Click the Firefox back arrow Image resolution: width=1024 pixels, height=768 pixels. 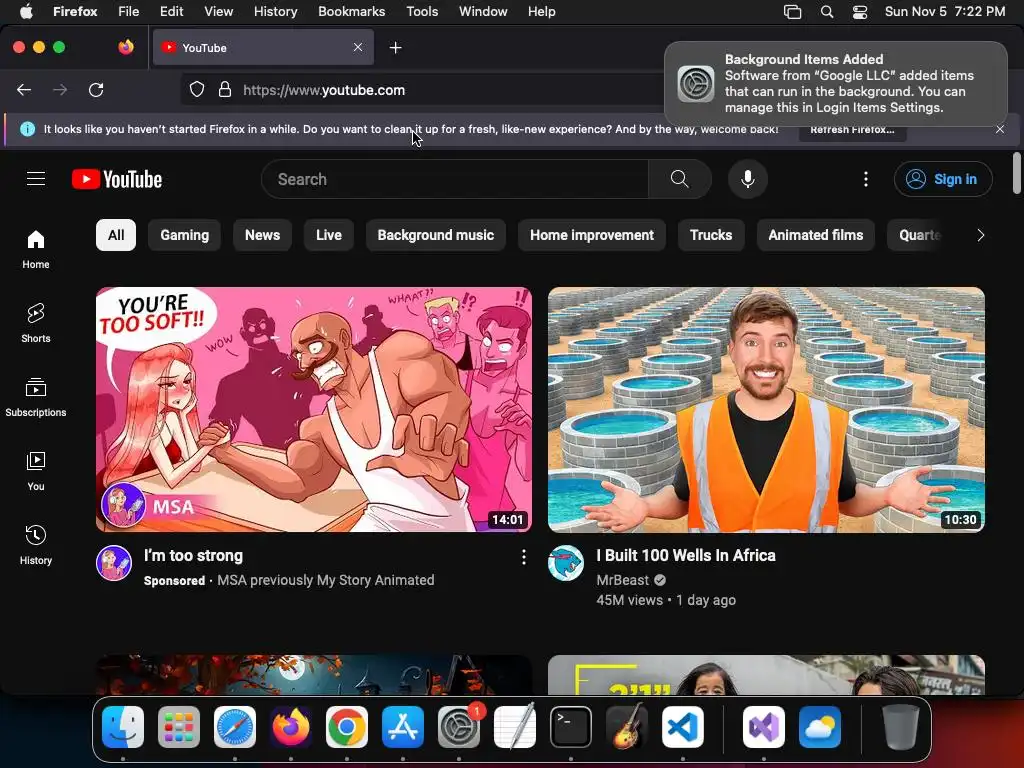(24, 89)
